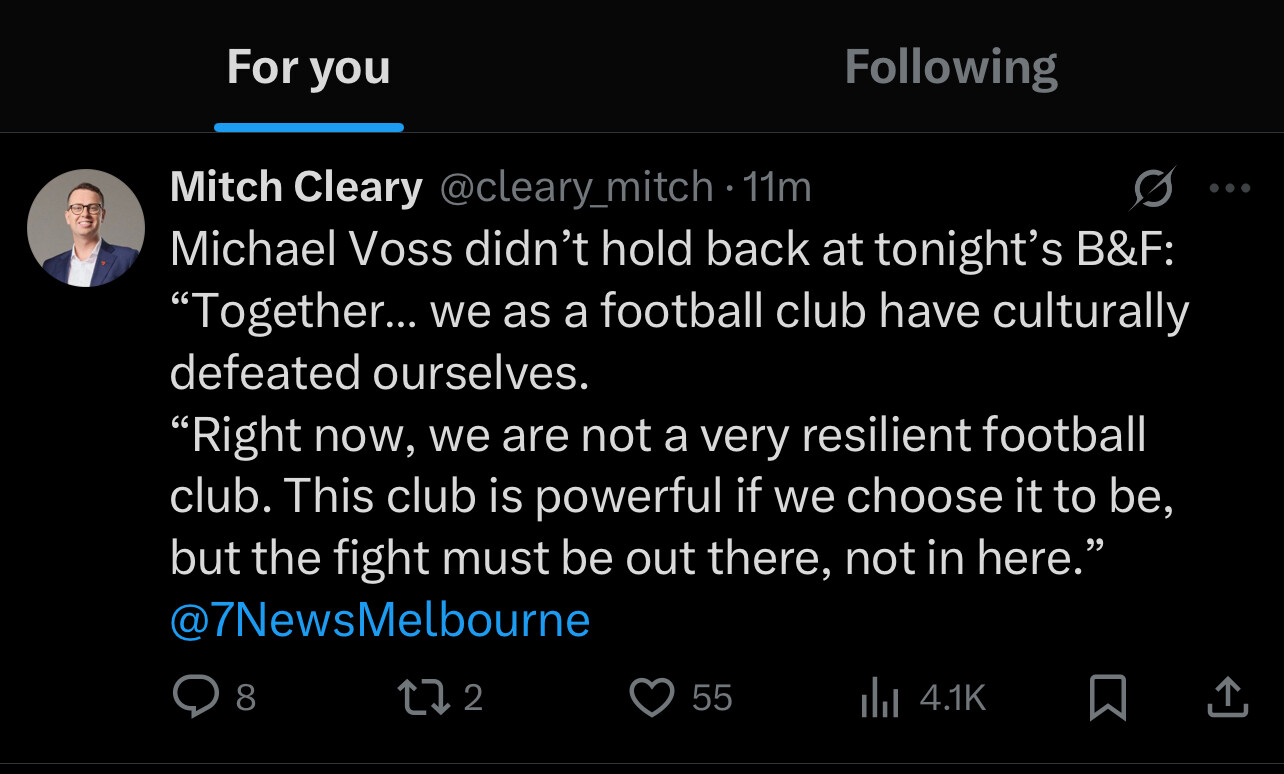Switch to the For you tab

point(308,68)
